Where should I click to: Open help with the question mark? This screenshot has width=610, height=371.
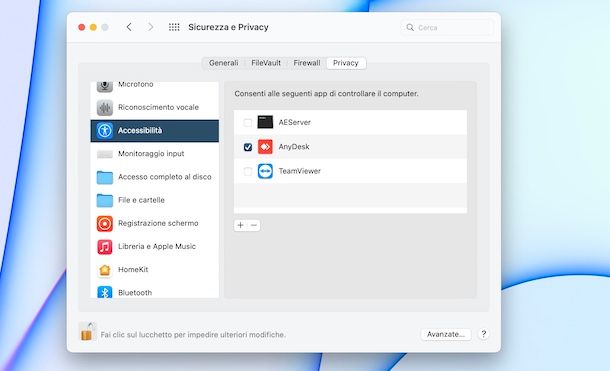click(484, 334)
